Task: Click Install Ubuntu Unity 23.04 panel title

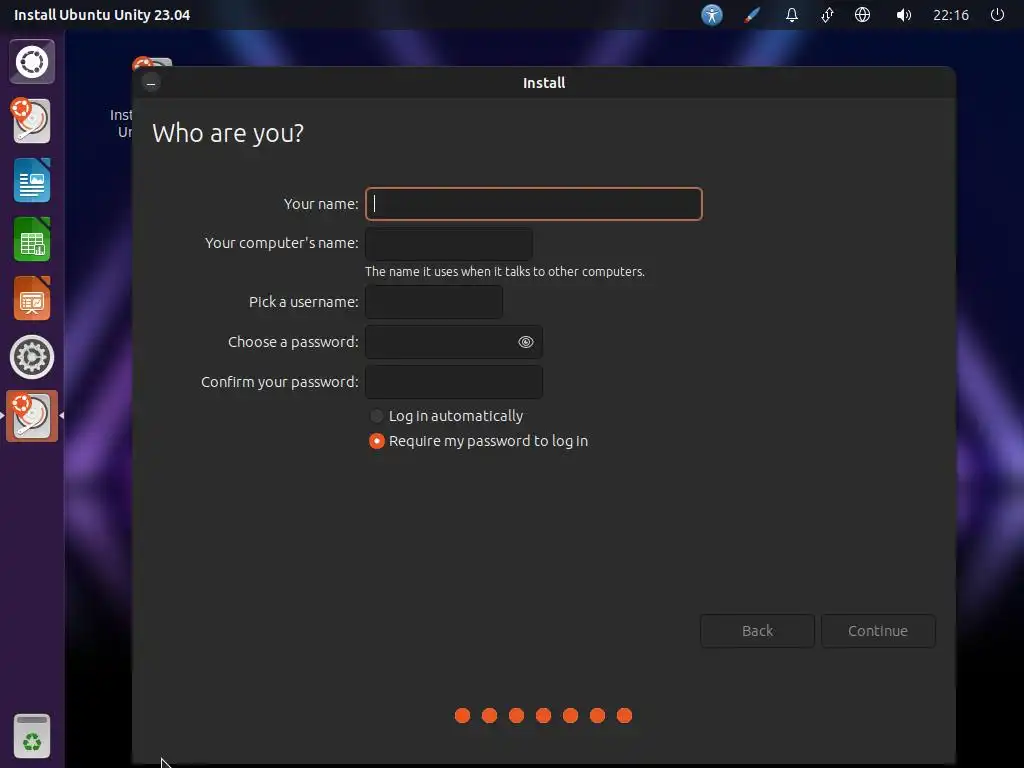Action: click(102, 14)
